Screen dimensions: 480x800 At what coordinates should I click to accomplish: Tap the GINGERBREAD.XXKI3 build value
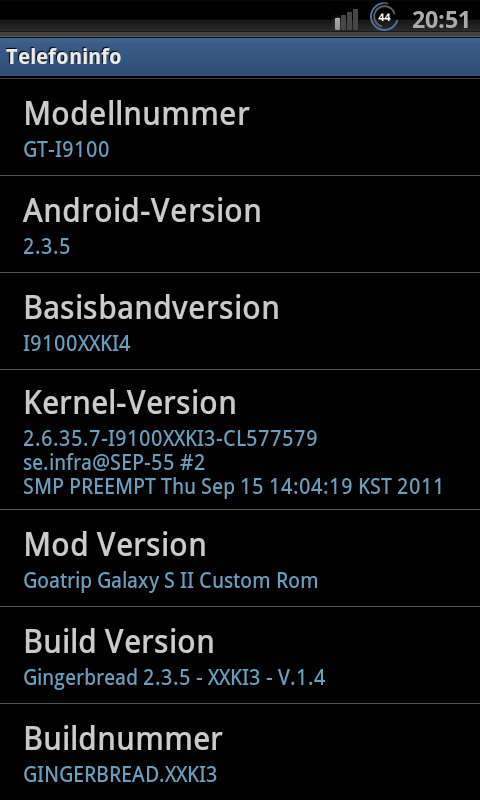click(120, 774)
